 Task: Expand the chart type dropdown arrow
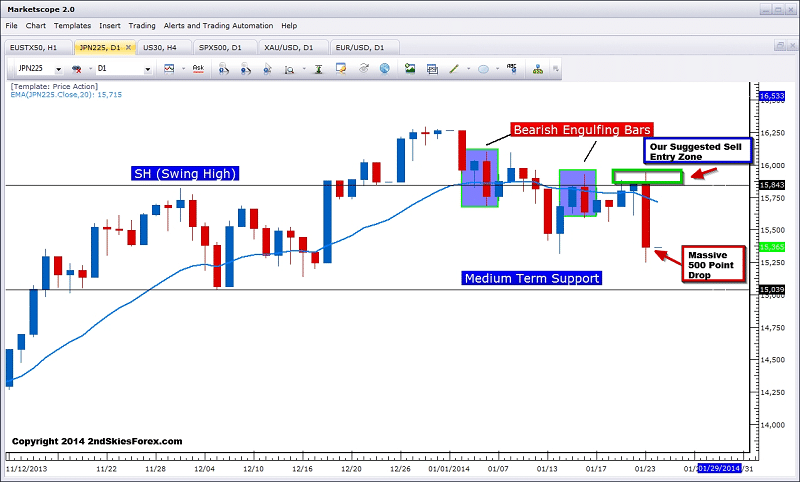click(183, 69)
